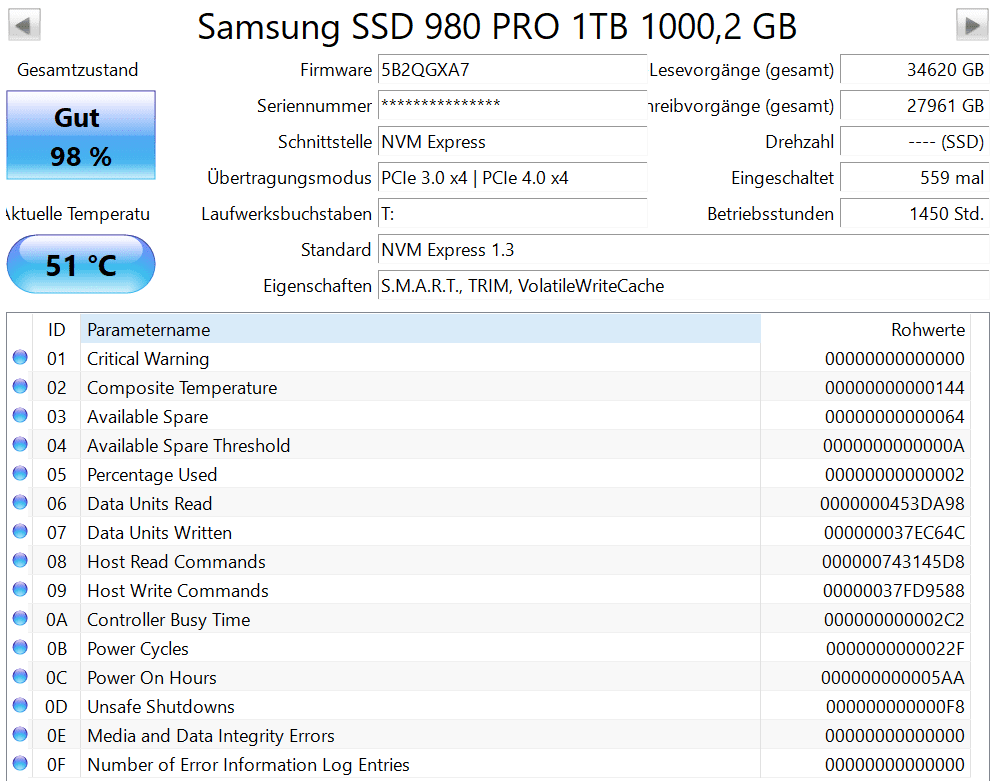Select the Available Spare Threshold parameter name
The height and width of the screenshot is (781, 991).
(188, 446)
